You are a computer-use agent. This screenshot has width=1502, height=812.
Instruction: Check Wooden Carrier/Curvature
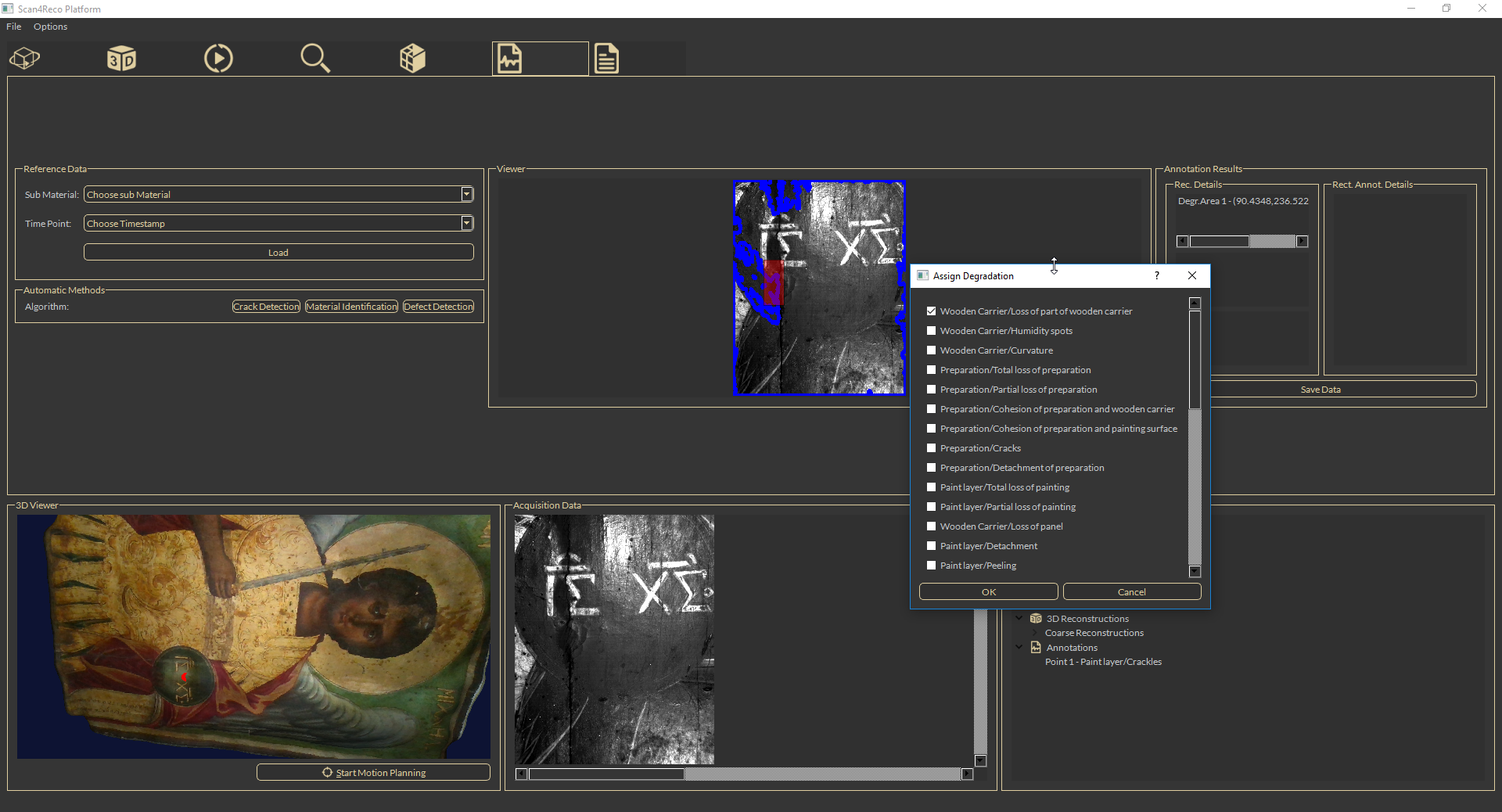pyautogui.click(x=931, y=350)
